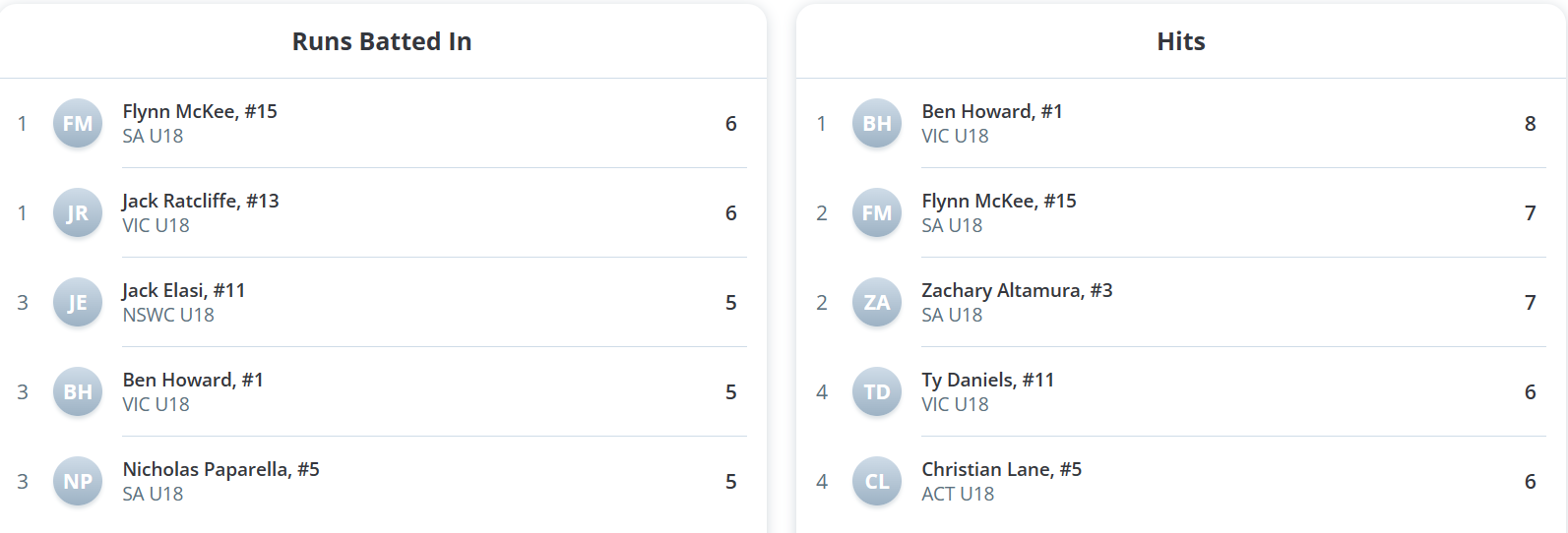Screen dimensions: 1568x533
Task: Click Ben Howard's BH avatar in Hits
Action: [x=877, y=124]
